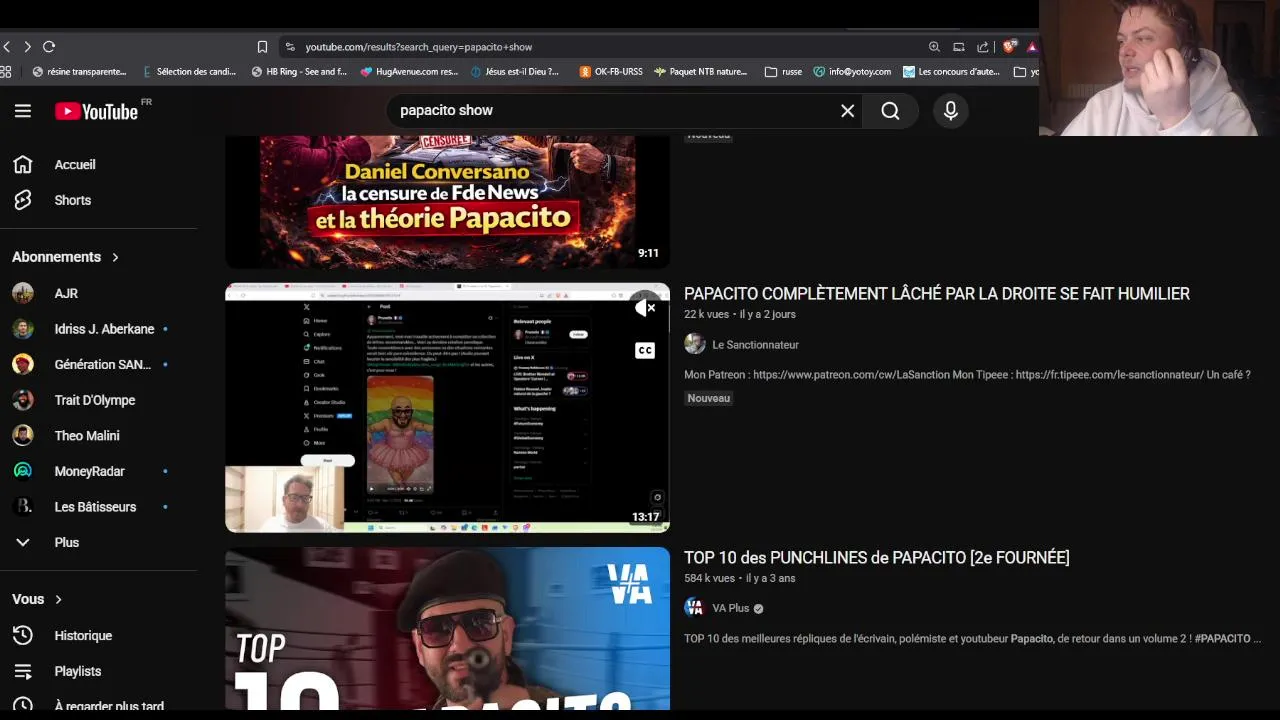Open VA Plus channel name

point(730,608)
